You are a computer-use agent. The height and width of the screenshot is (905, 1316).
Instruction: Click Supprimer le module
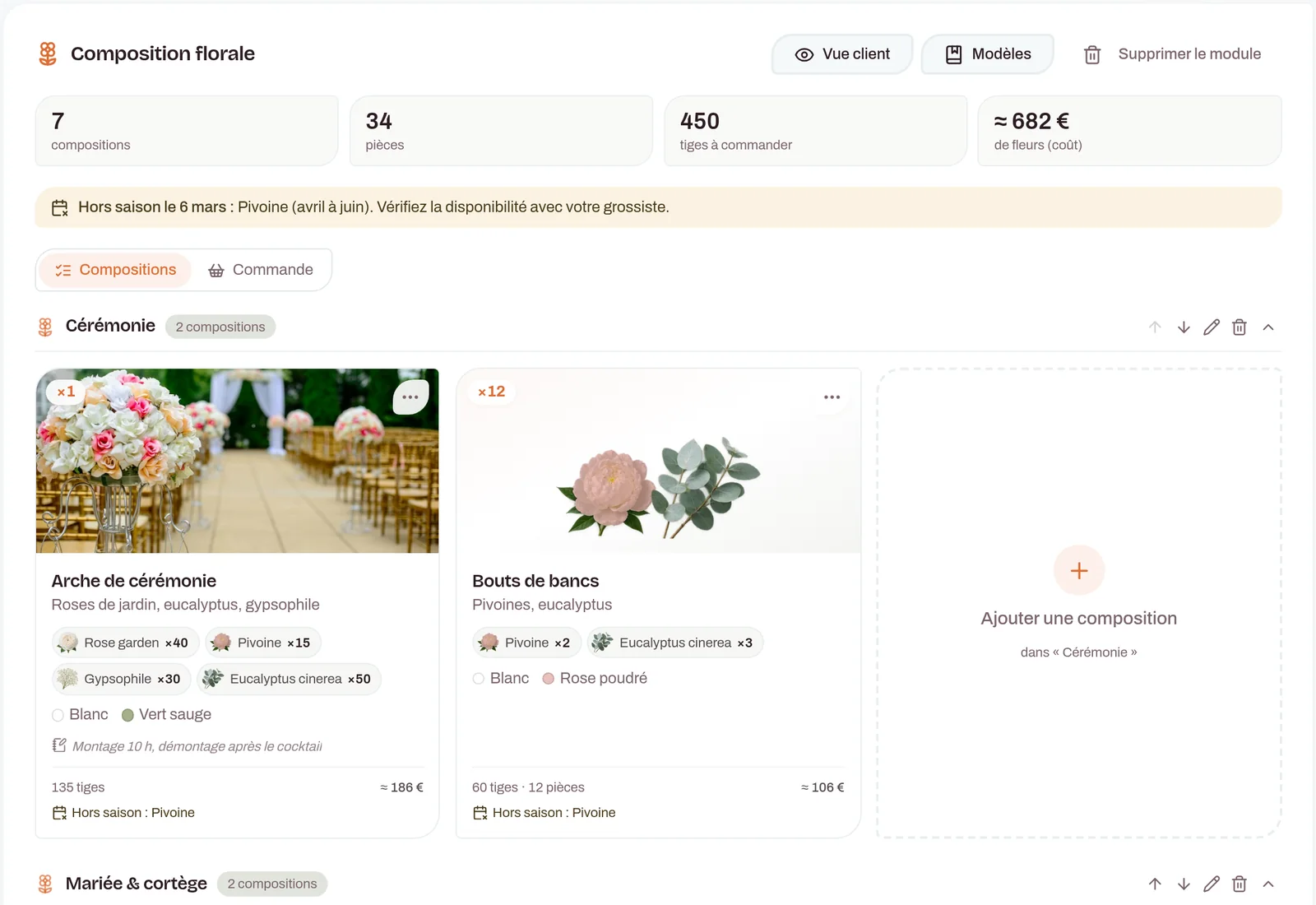pos(1173,54)
